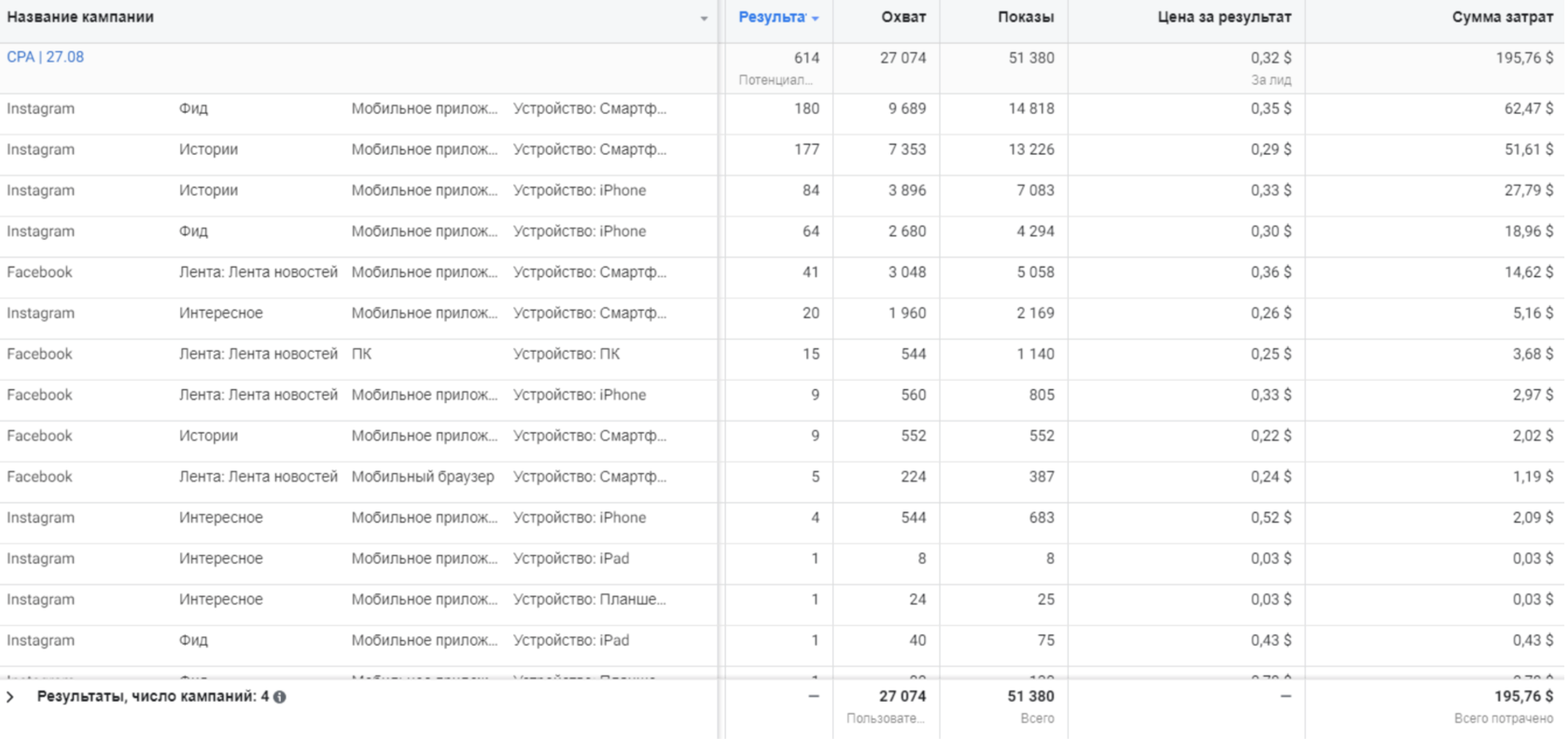Click total results 614 in CPA row
1568x739 pixels.
[x=806, y=58]
